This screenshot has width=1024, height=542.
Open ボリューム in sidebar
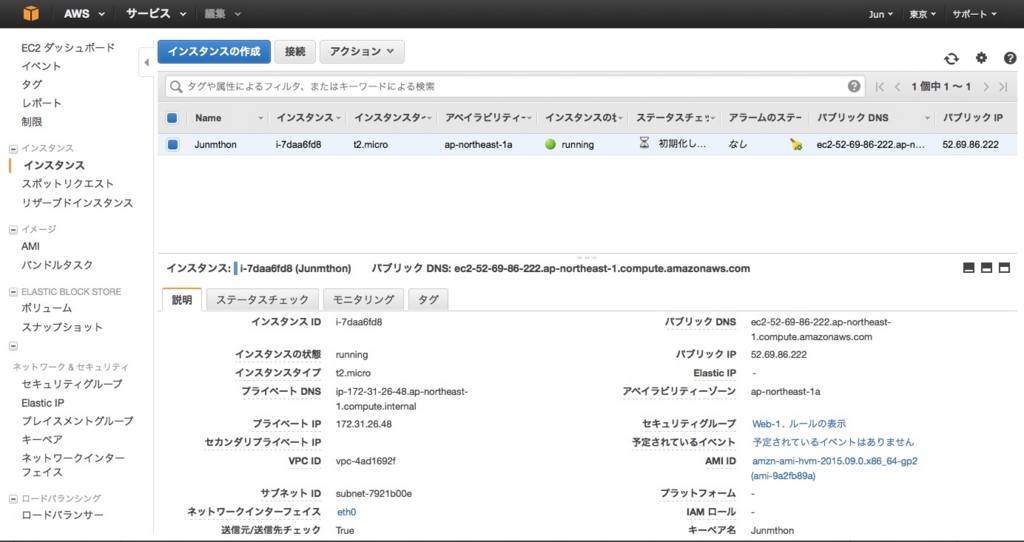[46, 308]
